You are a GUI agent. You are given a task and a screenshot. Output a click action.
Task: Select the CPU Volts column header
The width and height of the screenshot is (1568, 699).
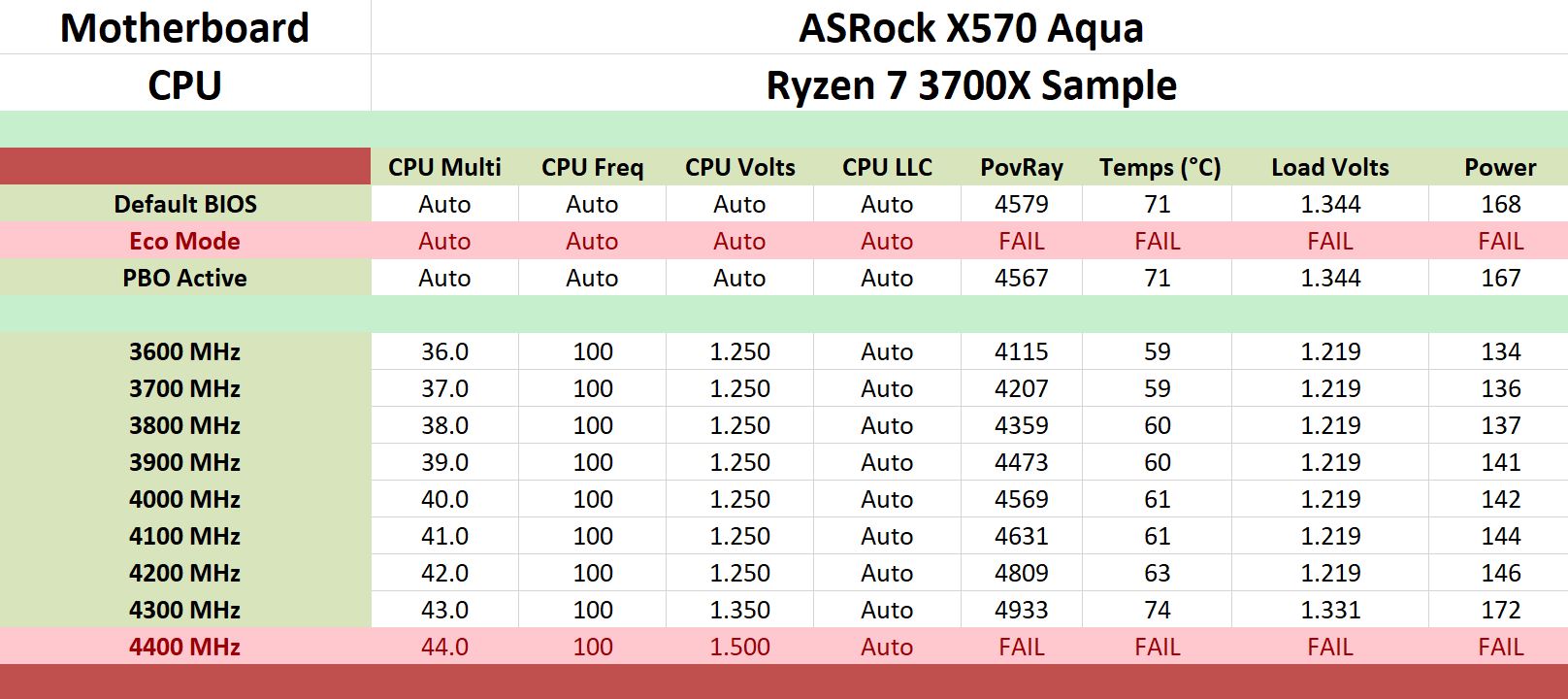[739, 167]
